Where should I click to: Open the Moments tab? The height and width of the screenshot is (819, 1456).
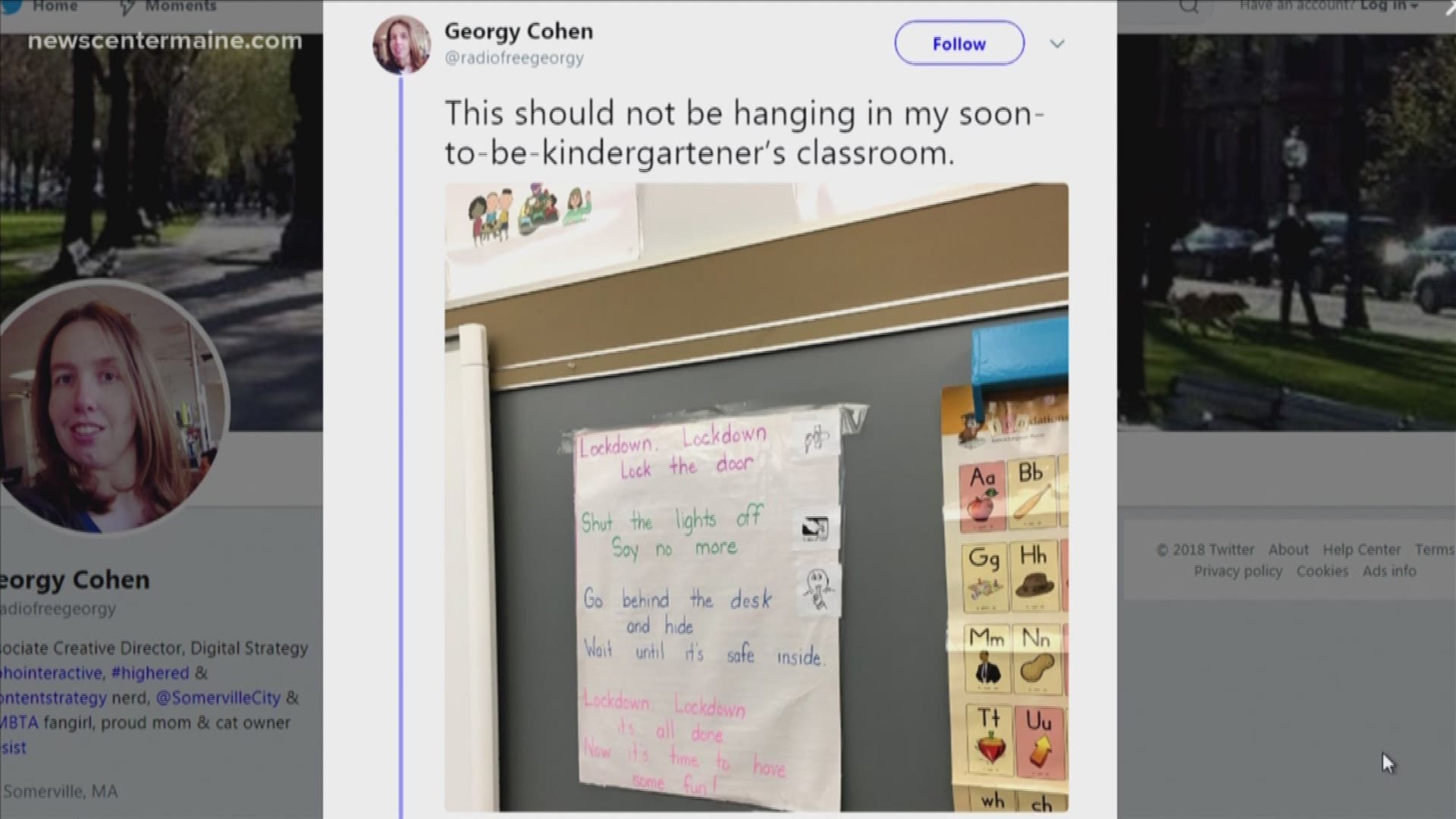point(169,7)
